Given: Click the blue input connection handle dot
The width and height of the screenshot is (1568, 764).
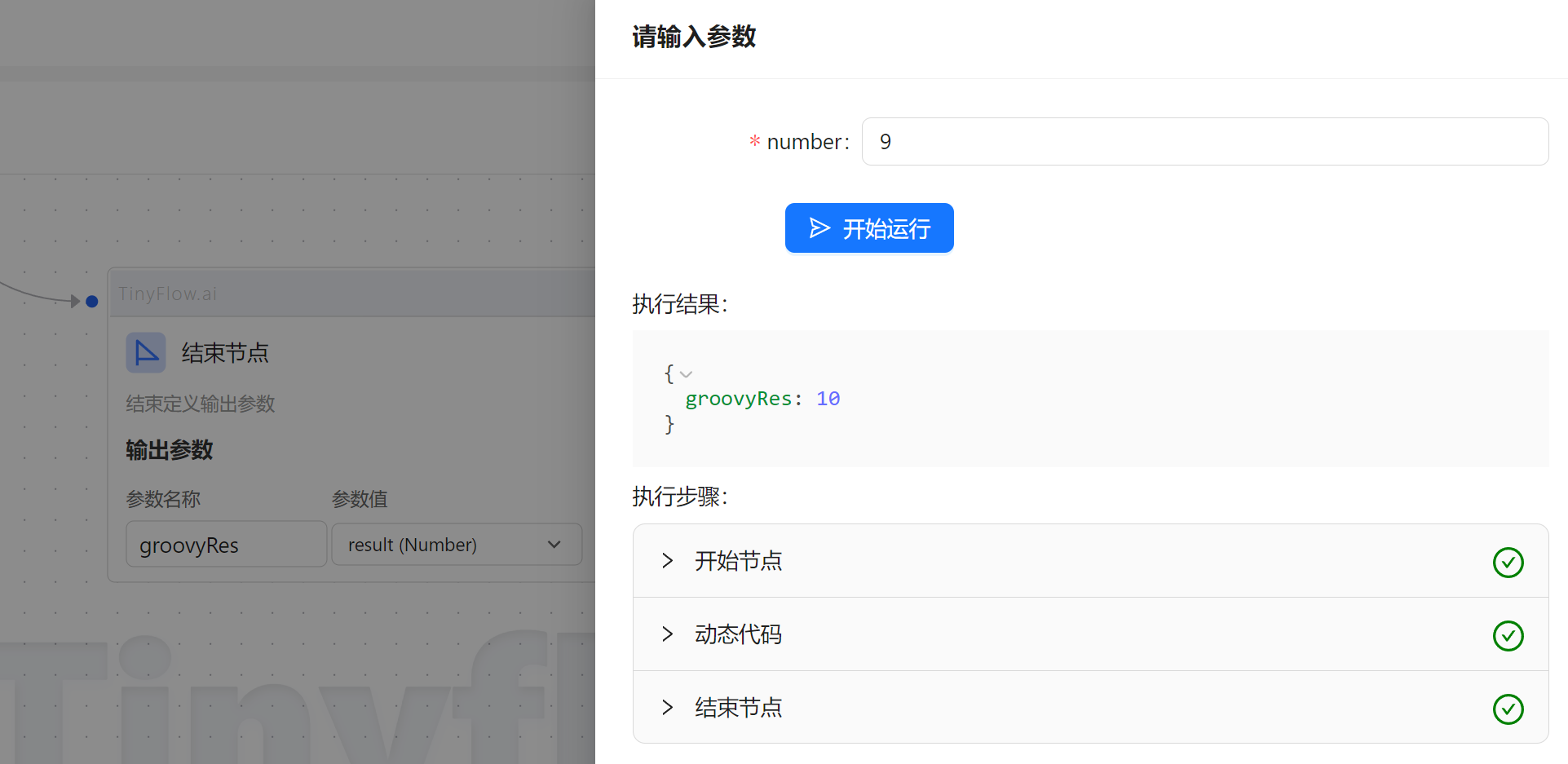Looking at the screenshot, I should pyautogui.click(x=92, y=302).
